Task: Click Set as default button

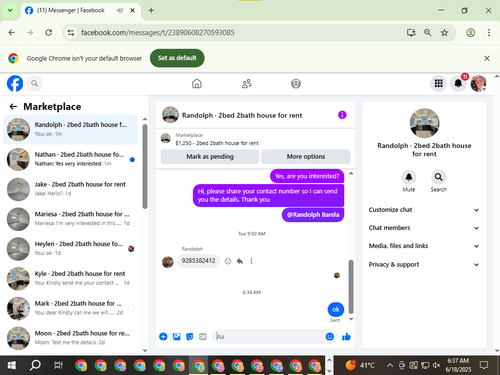Action: [x=177, y=58]
